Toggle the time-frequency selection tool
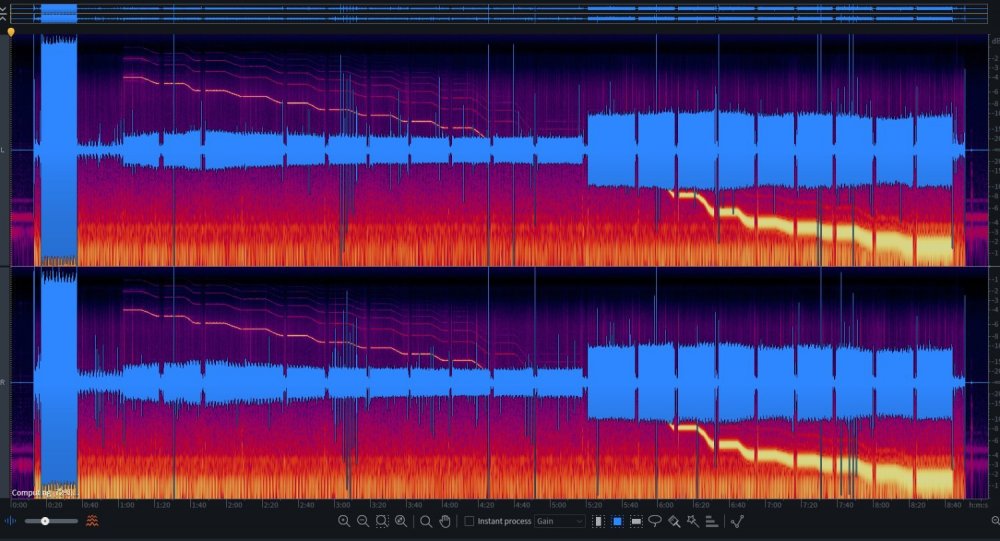The width and height of the screenshot is (1000, 541). [617, 521]
